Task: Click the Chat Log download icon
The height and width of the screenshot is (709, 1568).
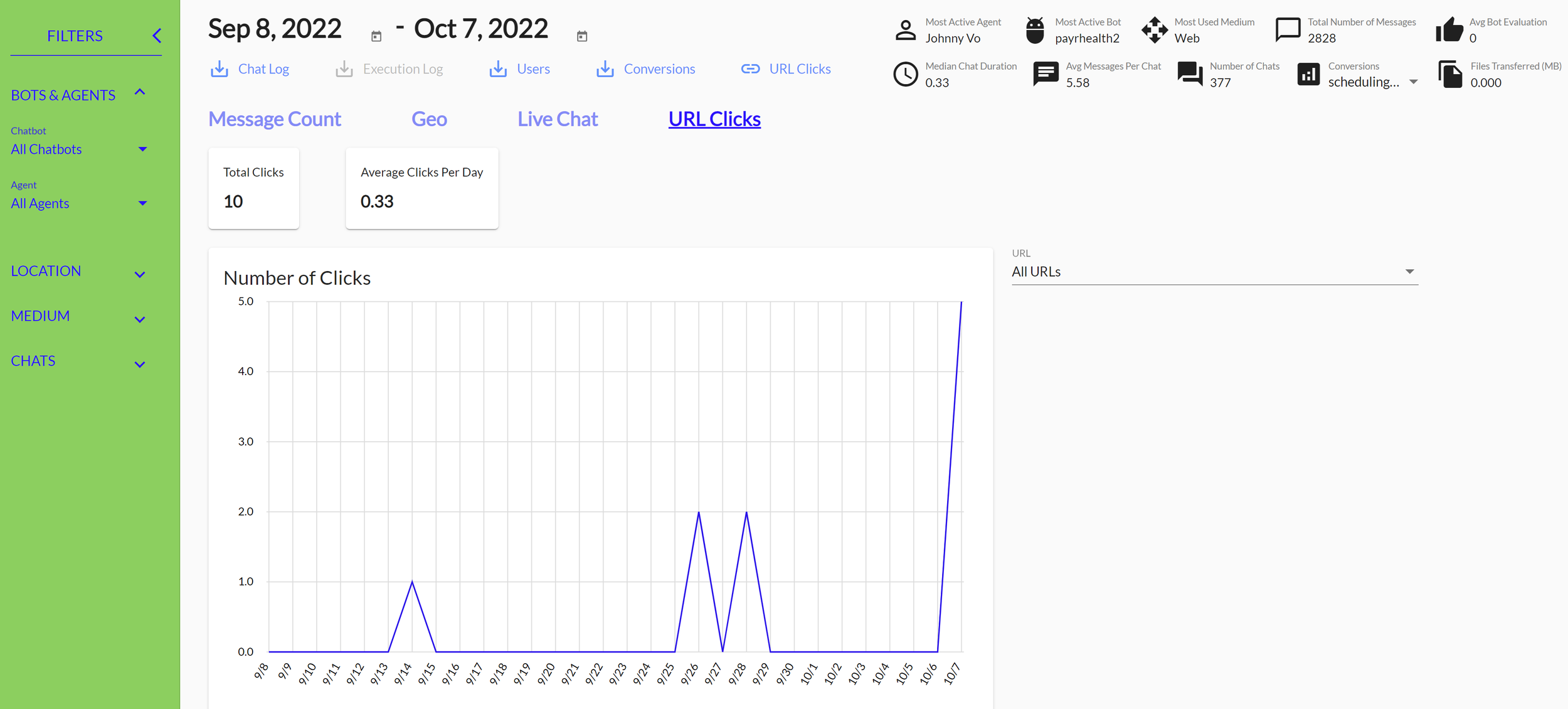Action: point(219,69)
